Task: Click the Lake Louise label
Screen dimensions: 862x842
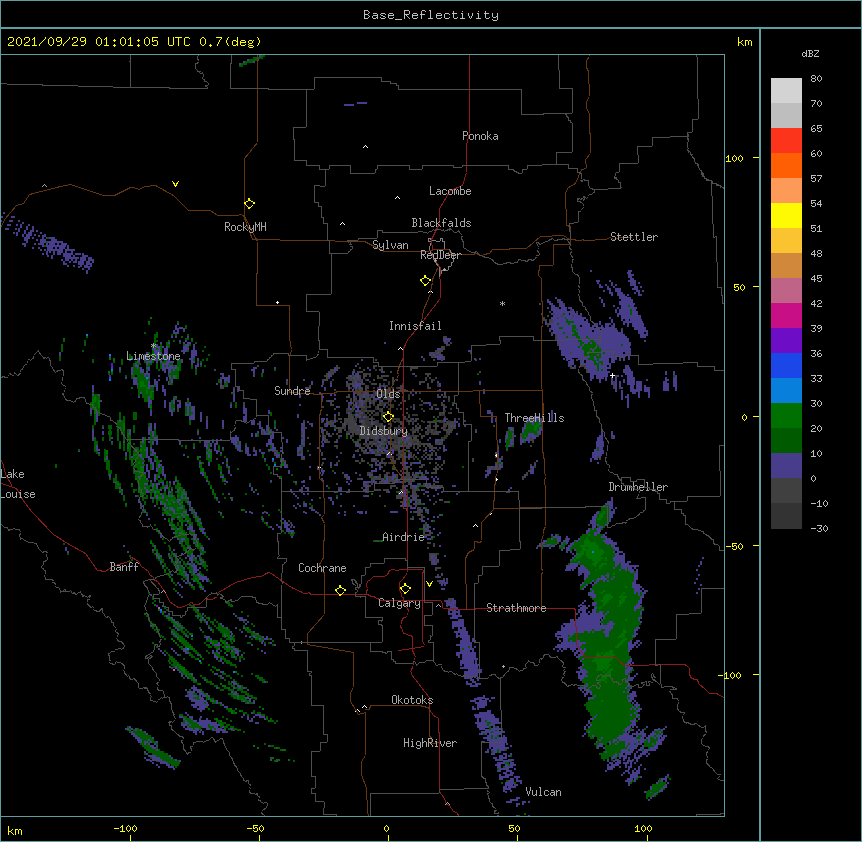Action: coord(18,484)
